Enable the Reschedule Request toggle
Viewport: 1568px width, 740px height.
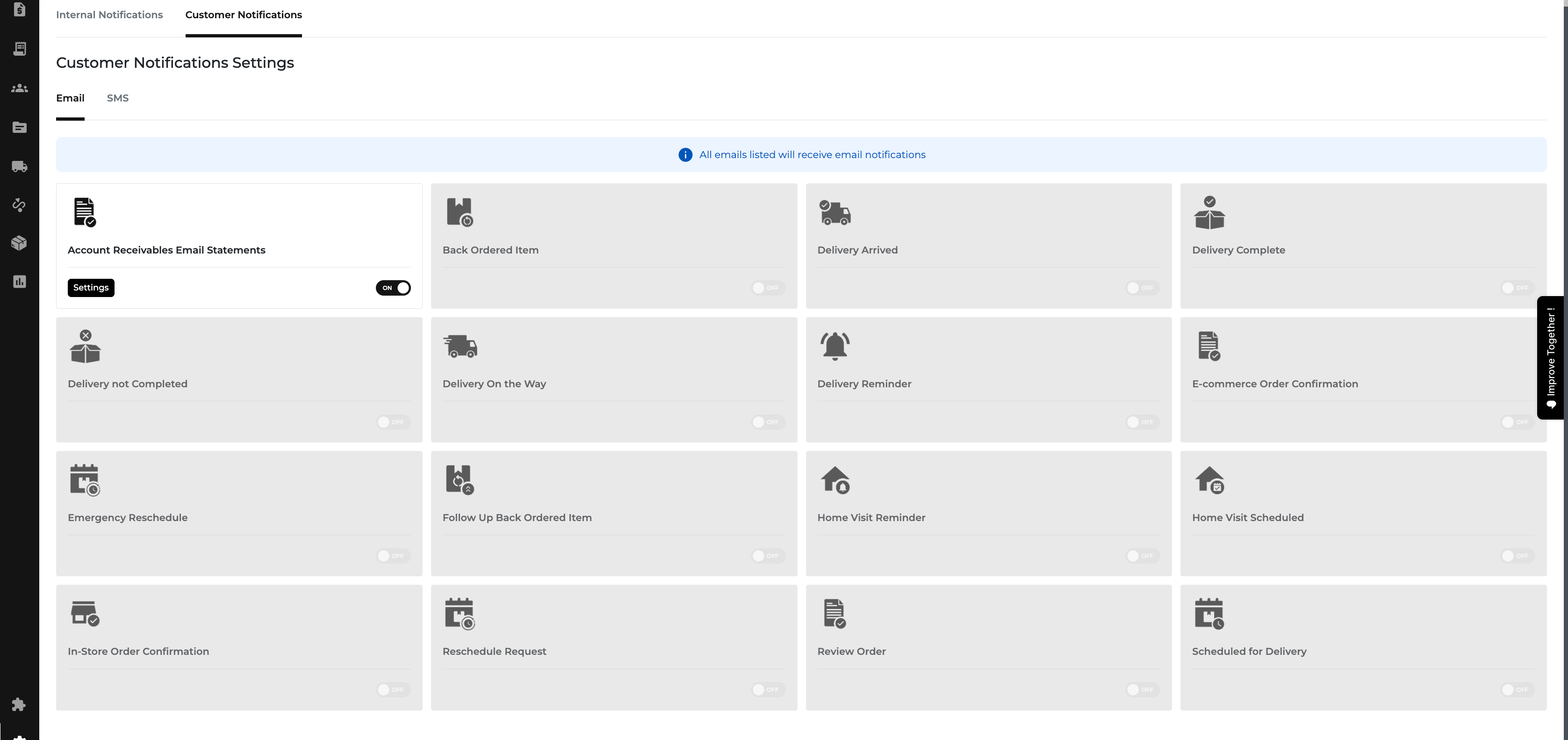click(768, 689)
